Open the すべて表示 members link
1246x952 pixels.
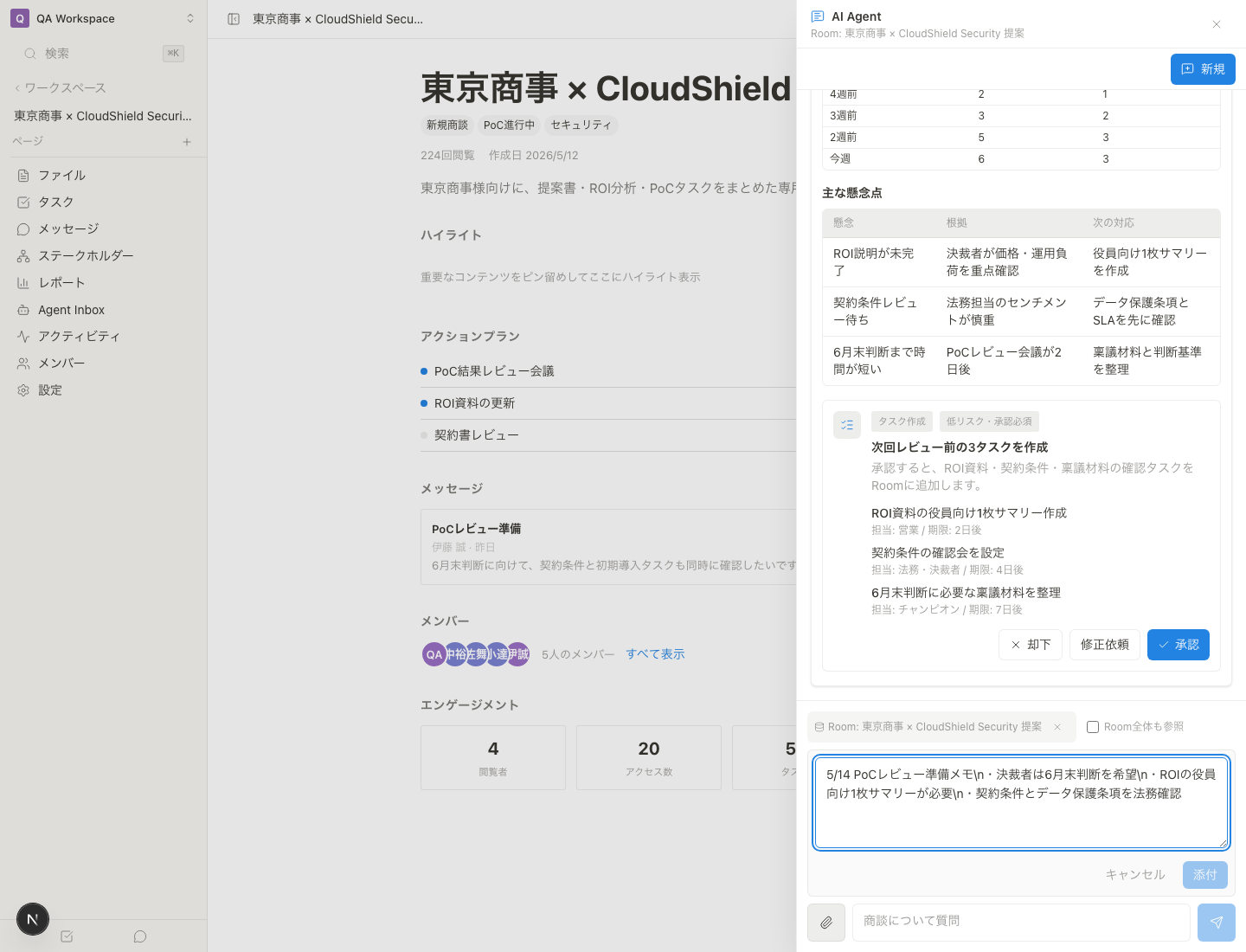tap(655, 654)
